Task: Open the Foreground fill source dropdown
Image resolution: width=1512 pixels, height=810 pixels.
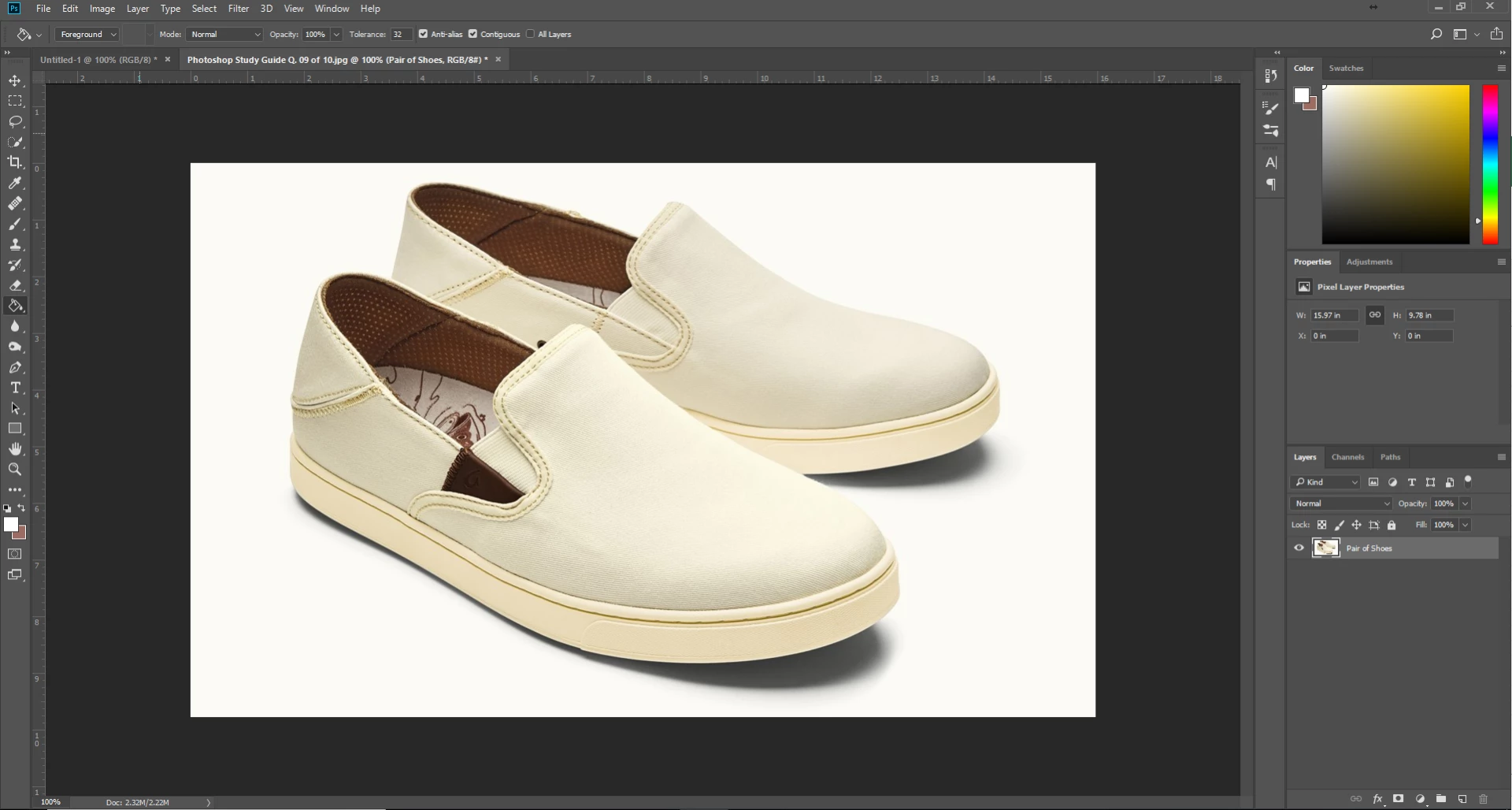Action: tap(87, 35)
